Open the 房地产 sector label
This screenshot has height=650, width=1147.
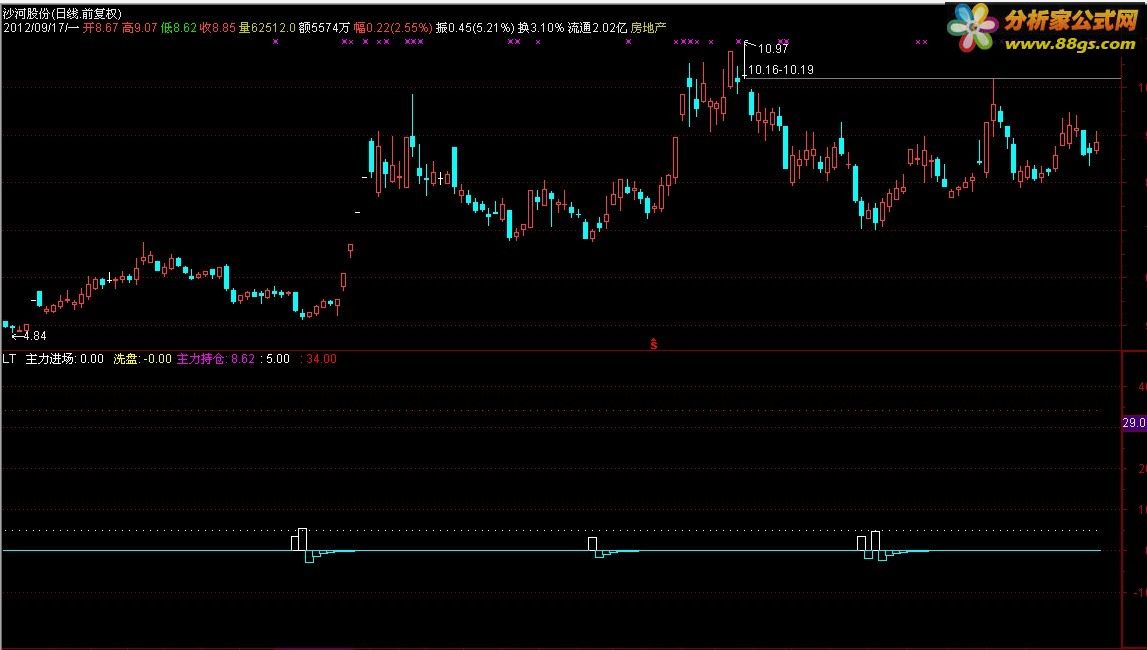coord(648,28)
